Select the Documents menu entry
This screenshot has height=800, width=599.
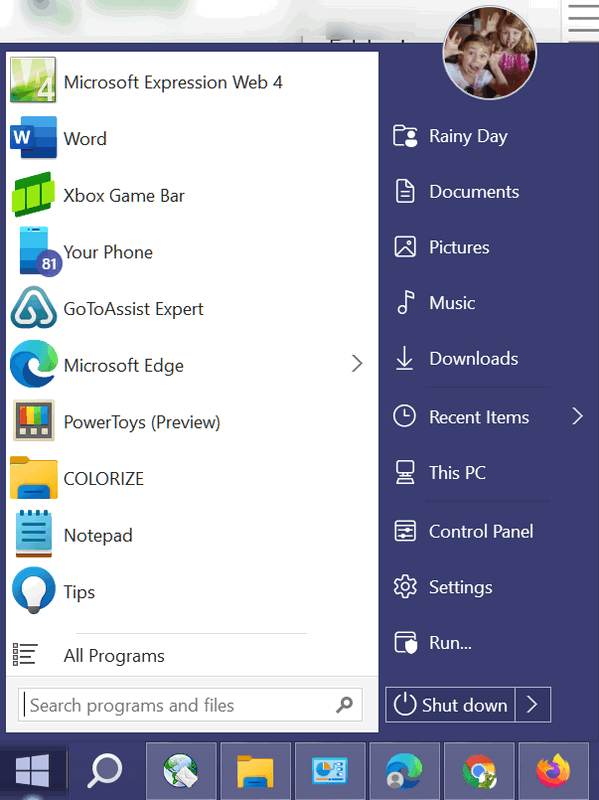474,192
